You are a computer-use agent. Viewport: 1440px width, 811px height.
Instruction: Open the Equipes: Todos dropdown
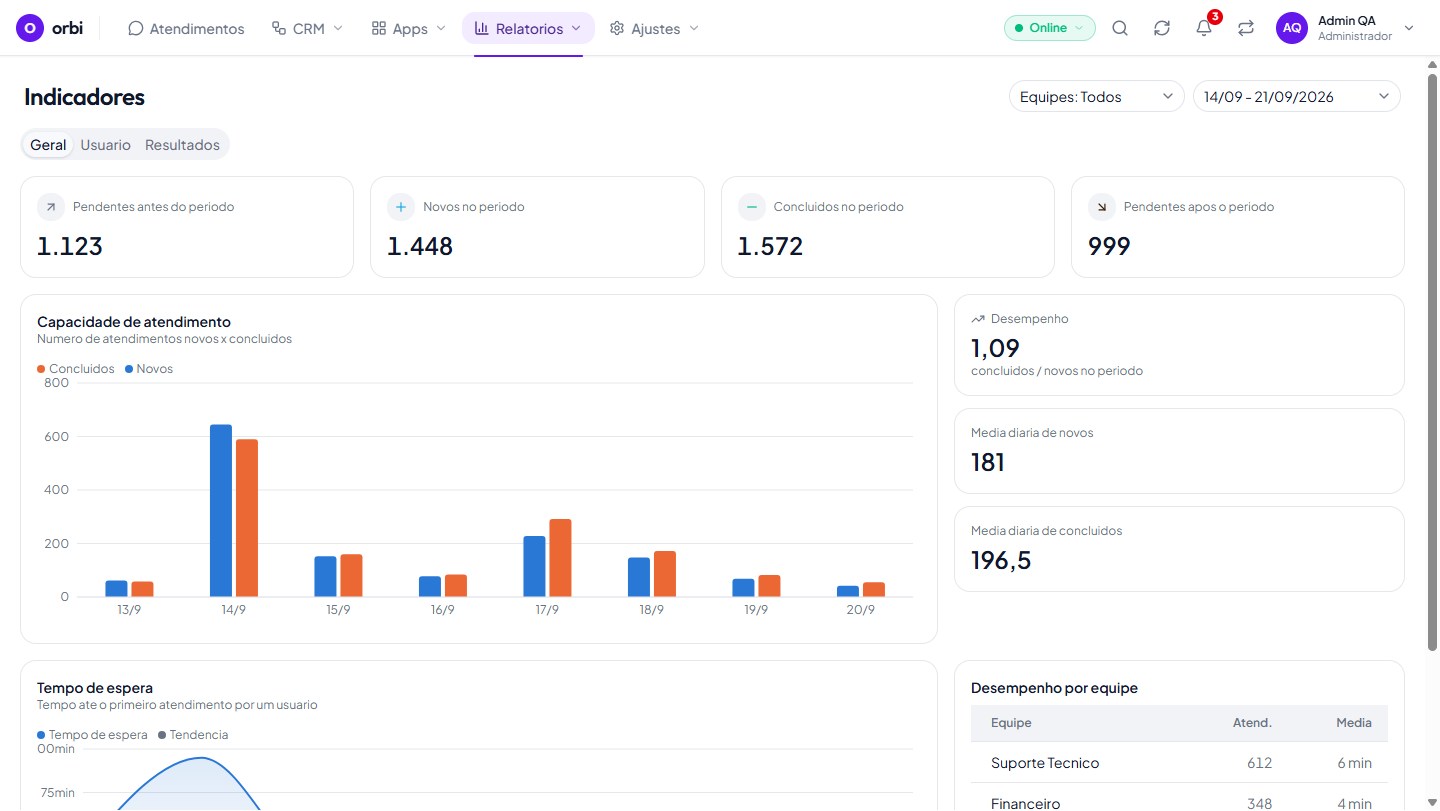[x=1097, y=96]
